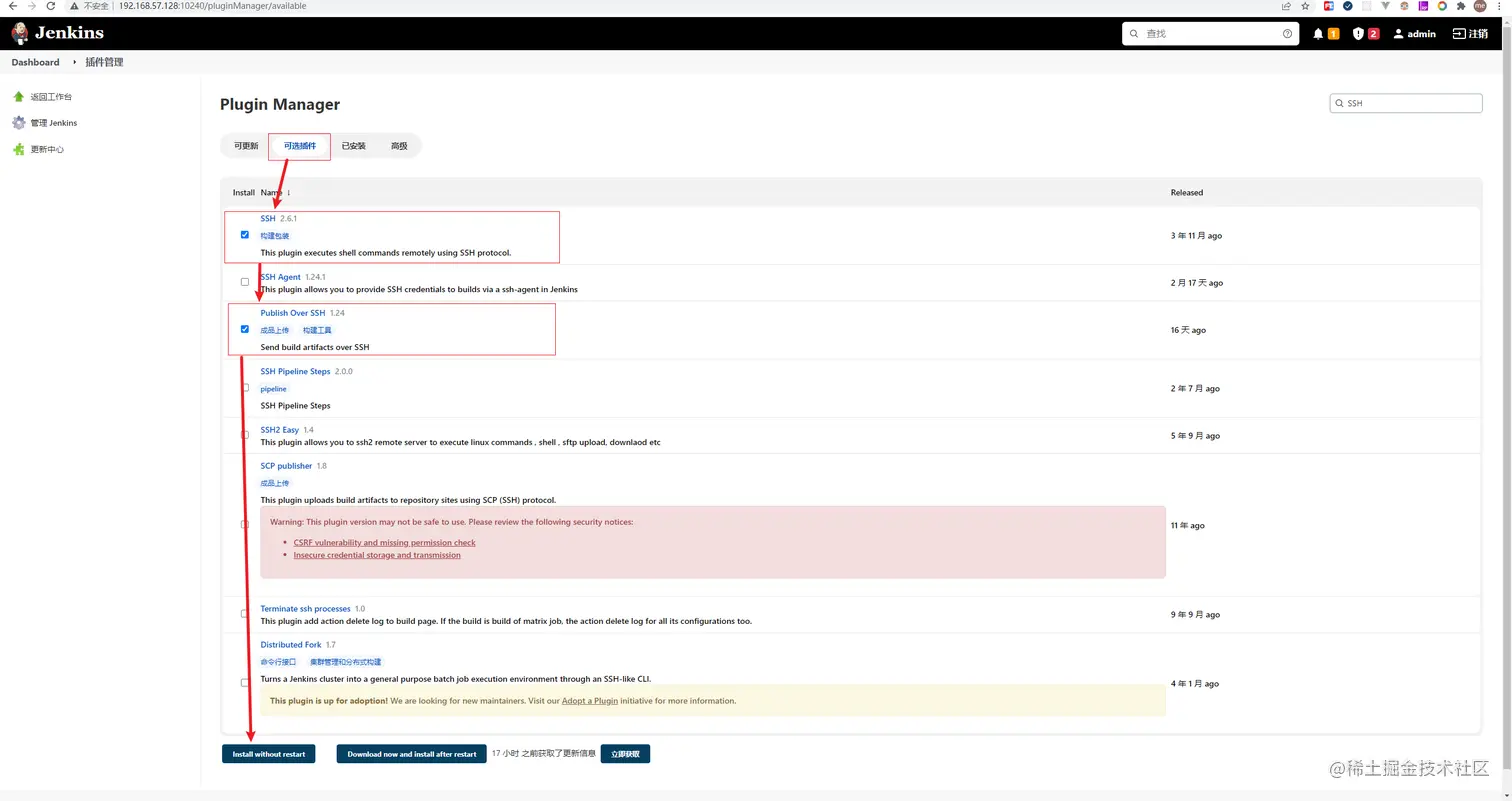Click the 构建工具 tag under Publish Over SSH
The width and height of the screenshot is (1512, 801).
click(317, 330)
